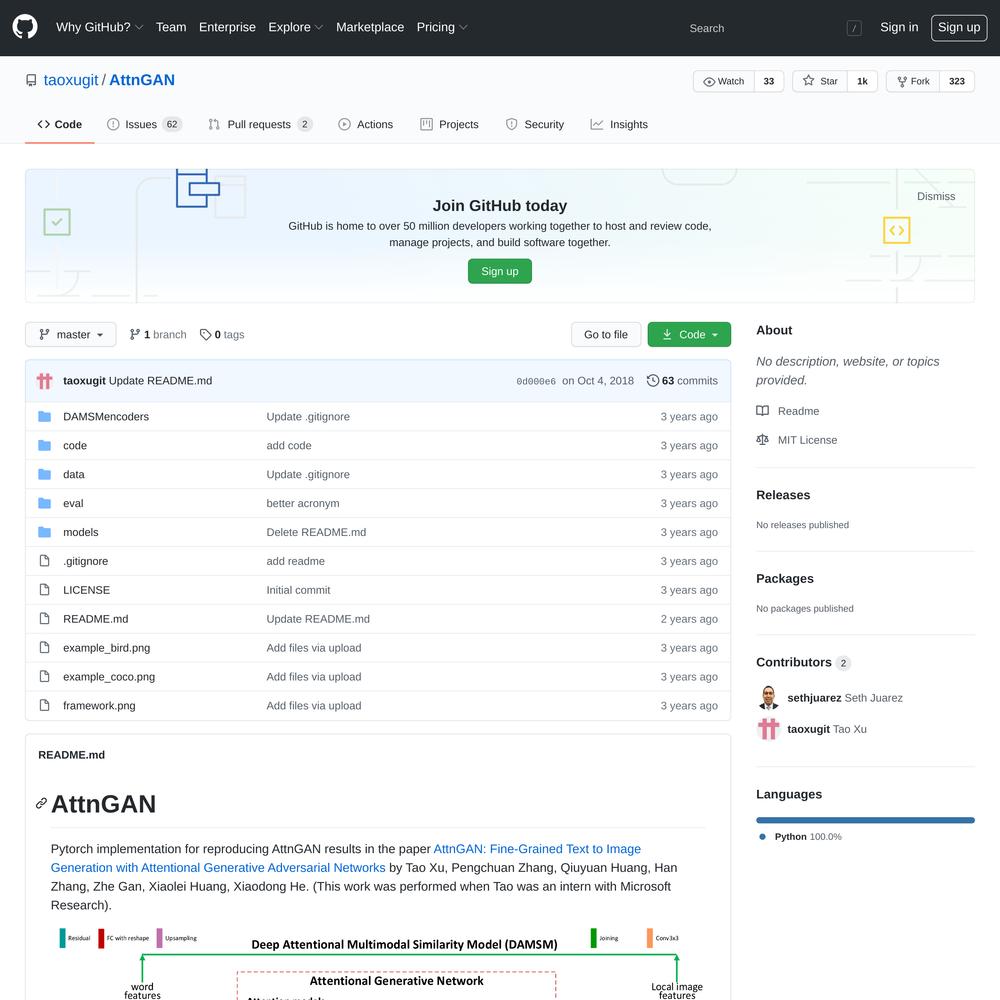Open the 33 watchers count
This screenshot has width=1000, height=1000.
[x=769, y=81]
